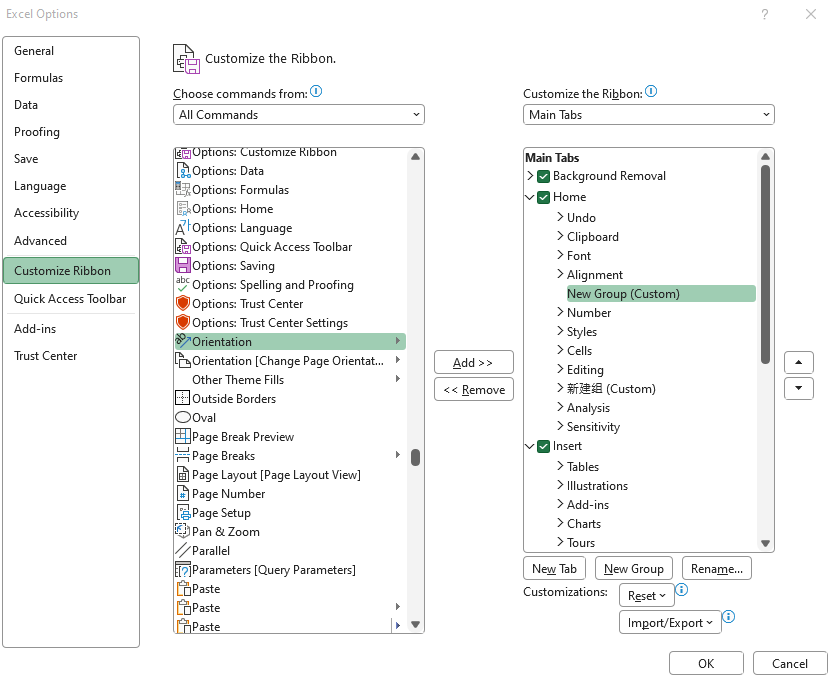Click the info icon next to Reset
The width and height of the screenshot is (831, 680).
[682, 589]
